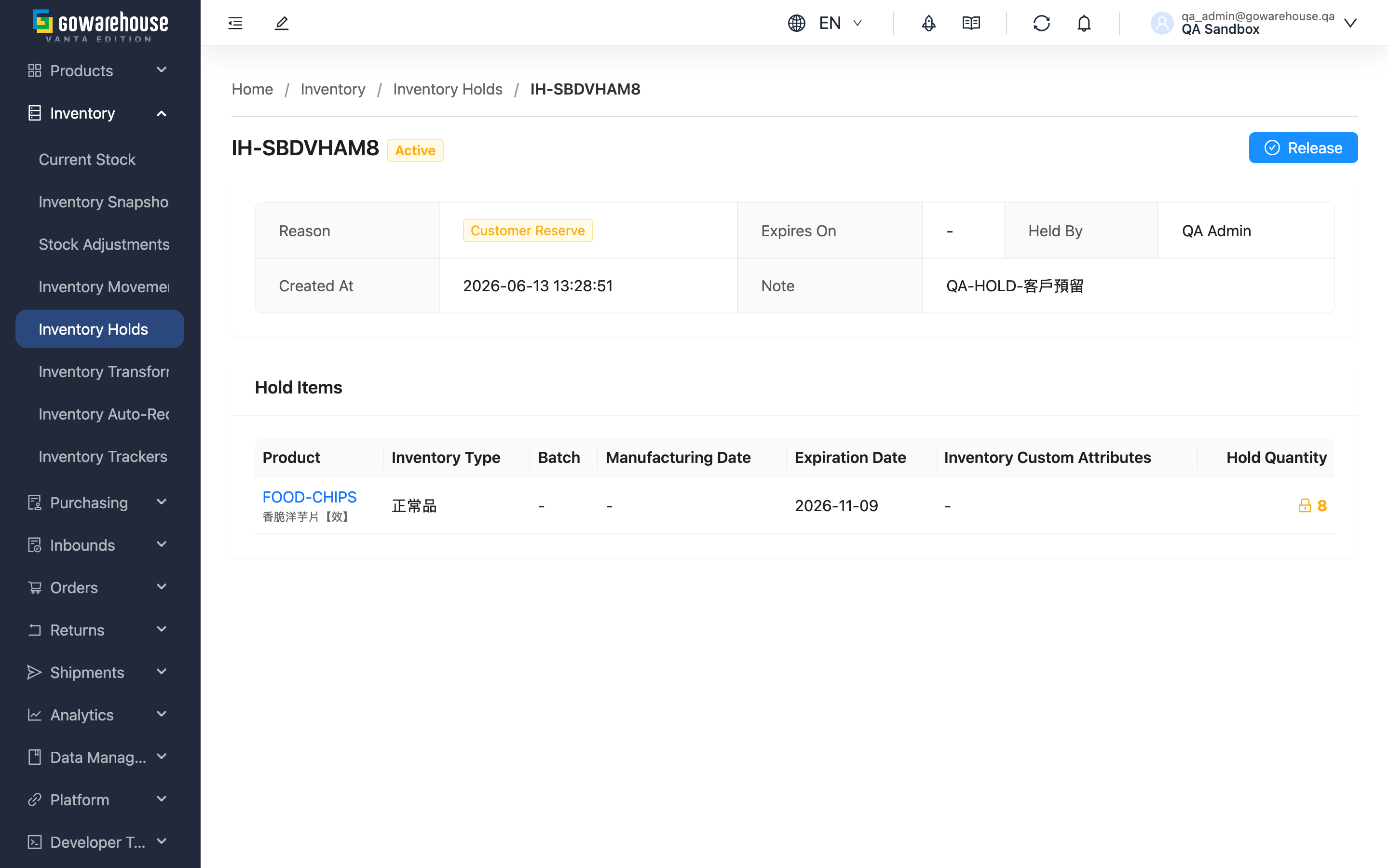The width and height of the screenshot is (1389, 868).
Task: Expand the Analytics menu chevron
Action: point(162,714)
